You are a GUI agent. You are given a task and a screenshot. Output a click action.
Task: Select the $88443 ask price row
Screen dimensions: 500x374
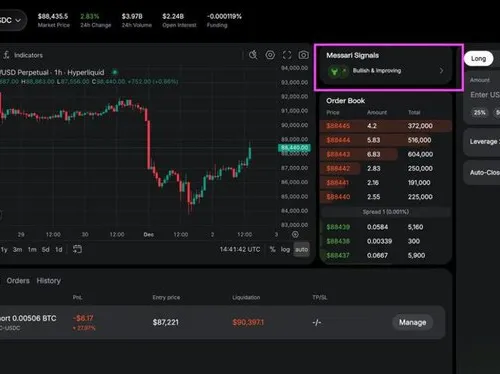pos(386,154)
